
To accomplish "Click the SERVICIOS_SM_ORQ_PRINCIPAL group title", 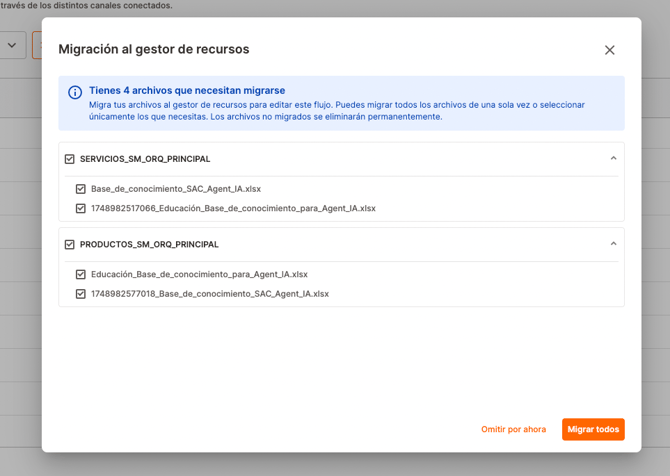I will point(145,159).
